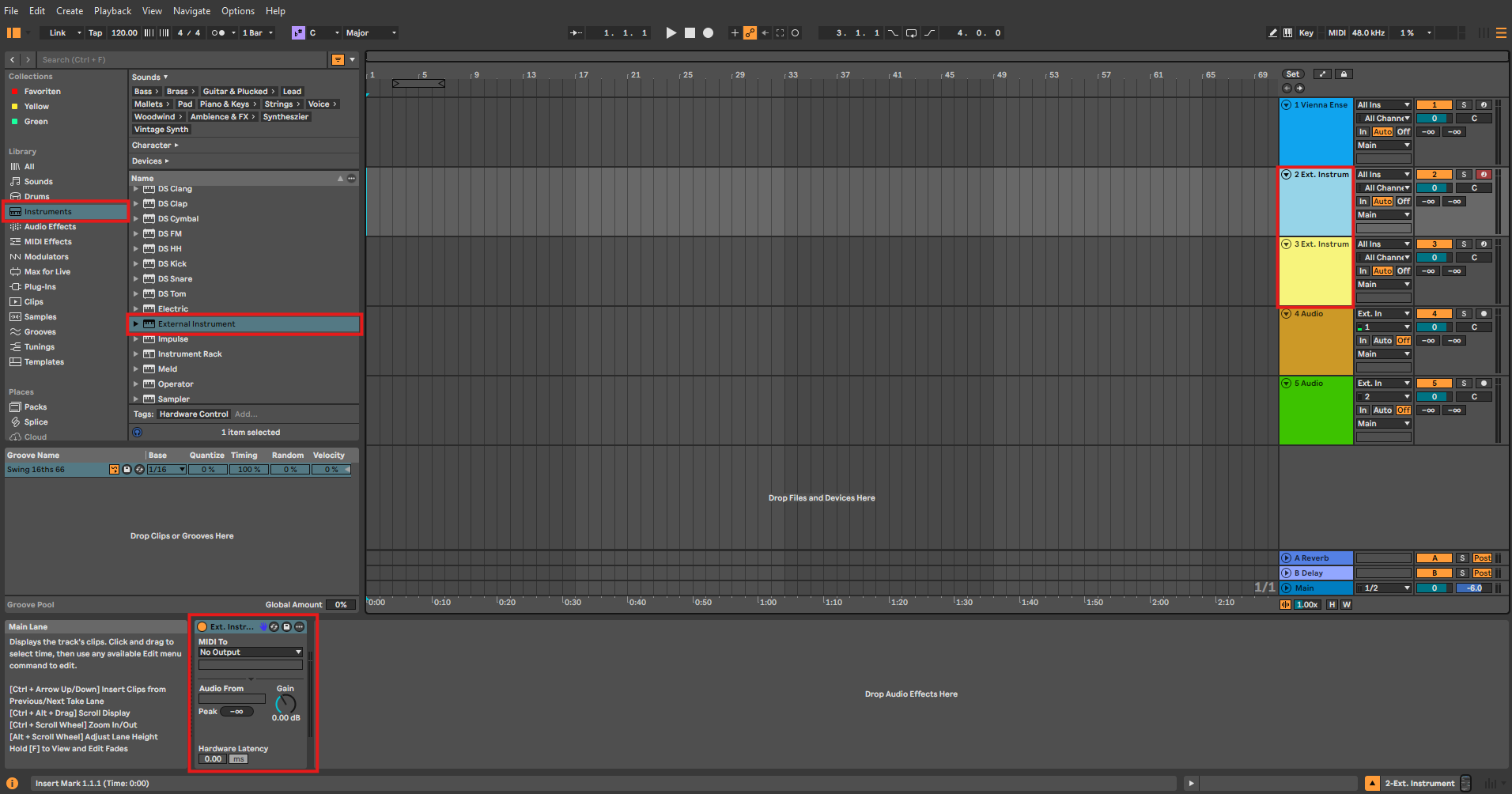Screen dimensions: 1512x794
Task: Click the MIDI Arrangement Overdub plus icon
Action: [735, 33]
